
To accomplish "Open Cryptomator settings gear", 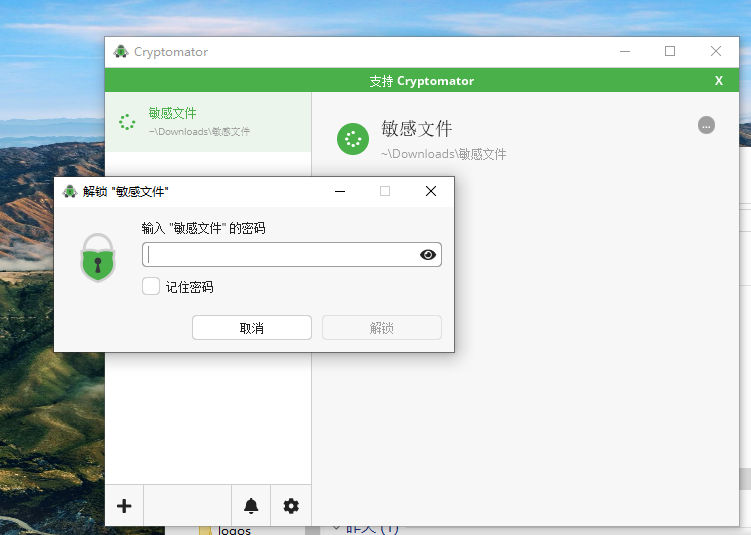I will point(291,506).
